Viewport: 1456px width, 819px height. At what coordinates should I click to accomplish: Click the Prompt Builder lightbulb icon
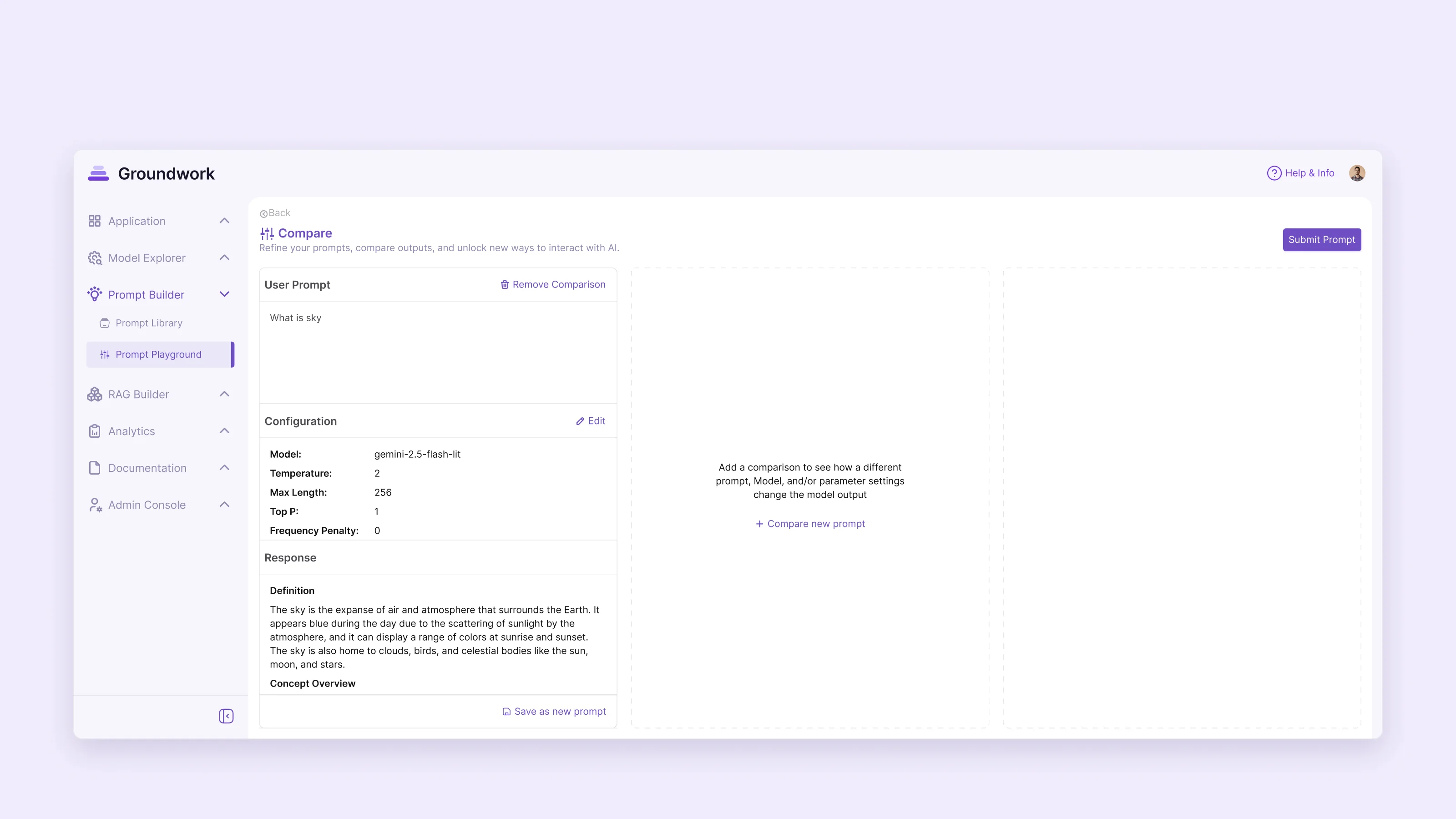(x=94, y=294)
